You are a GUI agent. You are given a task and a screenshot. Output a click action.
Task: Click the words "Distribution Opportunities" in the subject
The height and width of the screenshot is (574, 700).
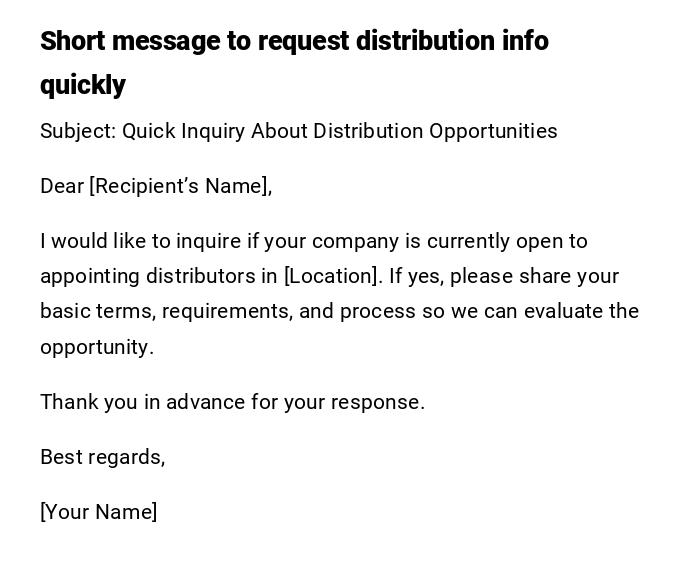click(x=435, y=131)
